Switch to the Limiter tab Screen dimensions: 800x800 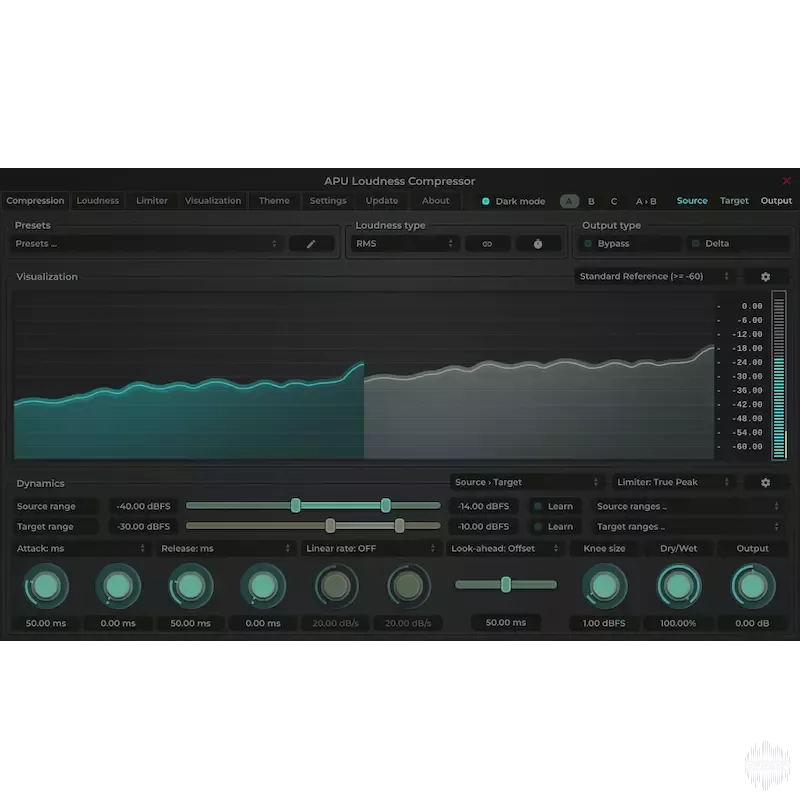click(x=152, y=201)
